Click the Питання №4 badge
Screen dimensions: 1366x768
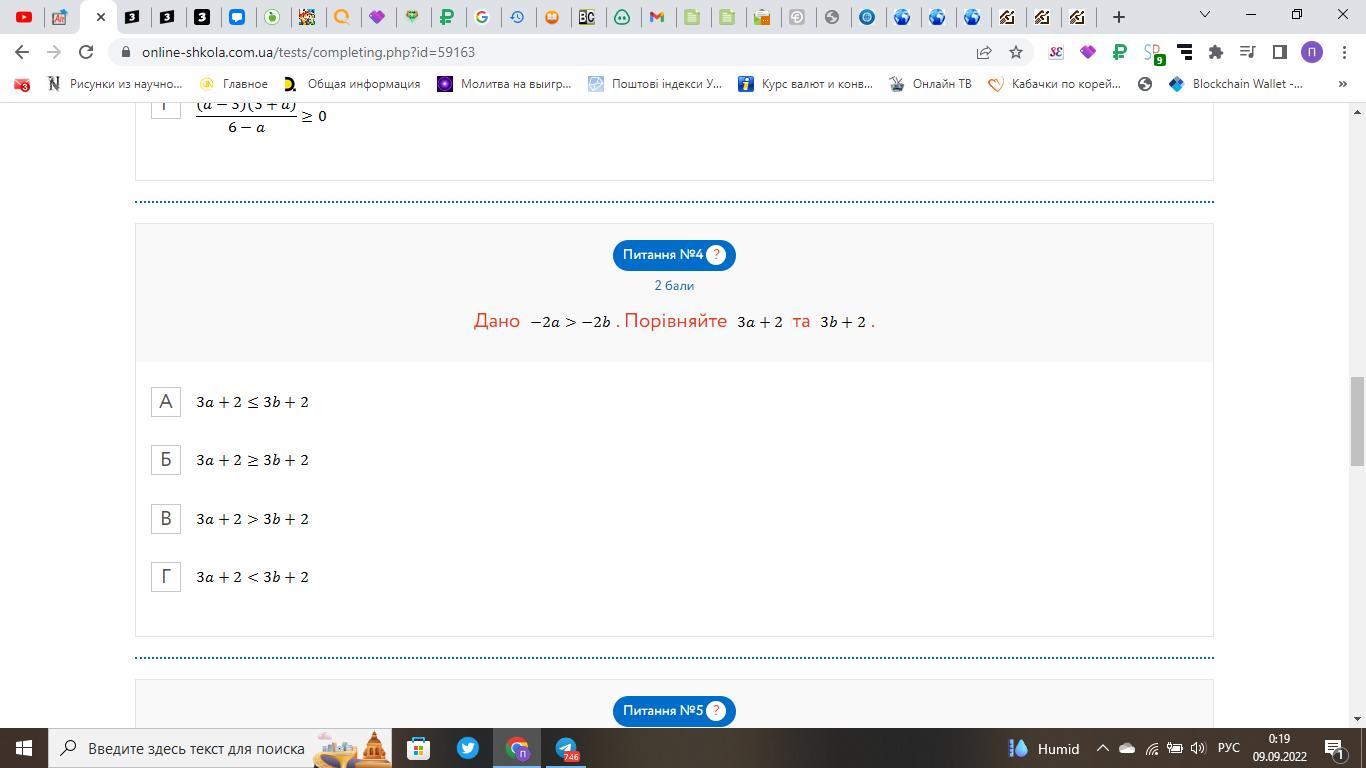pyautogui.click(x=674, y=255)
